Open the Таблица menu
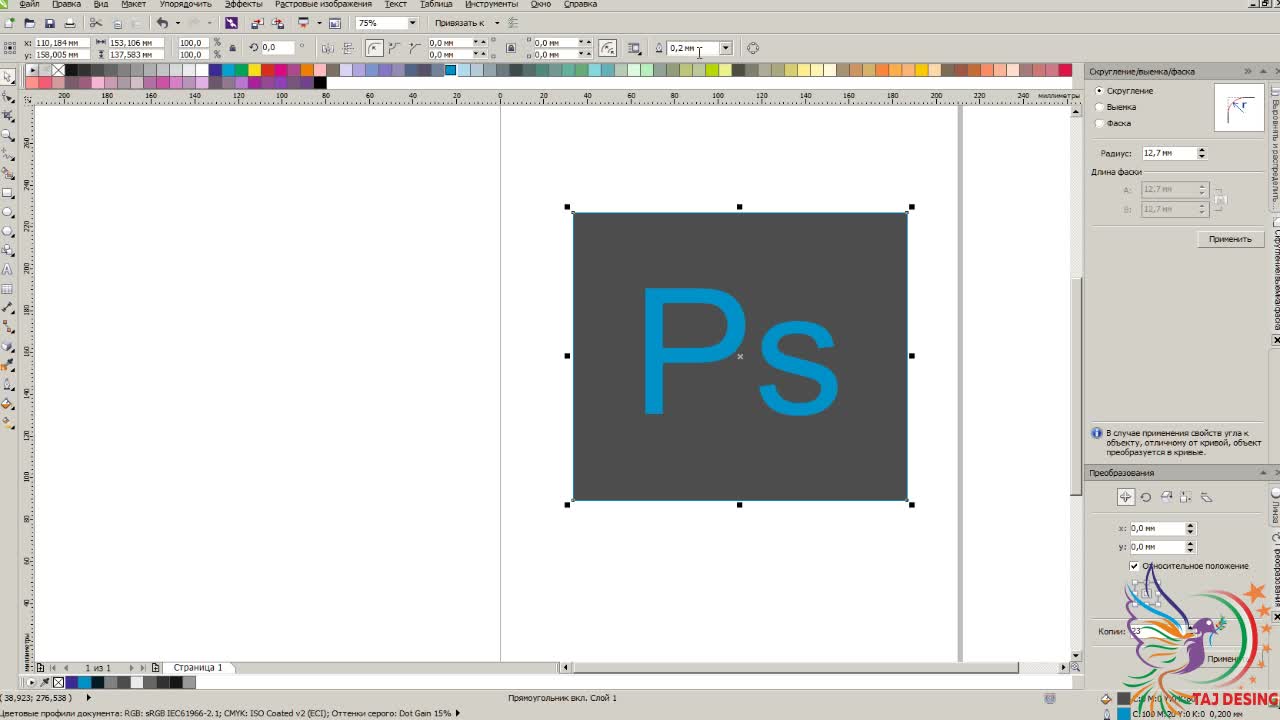 [436, 4]
